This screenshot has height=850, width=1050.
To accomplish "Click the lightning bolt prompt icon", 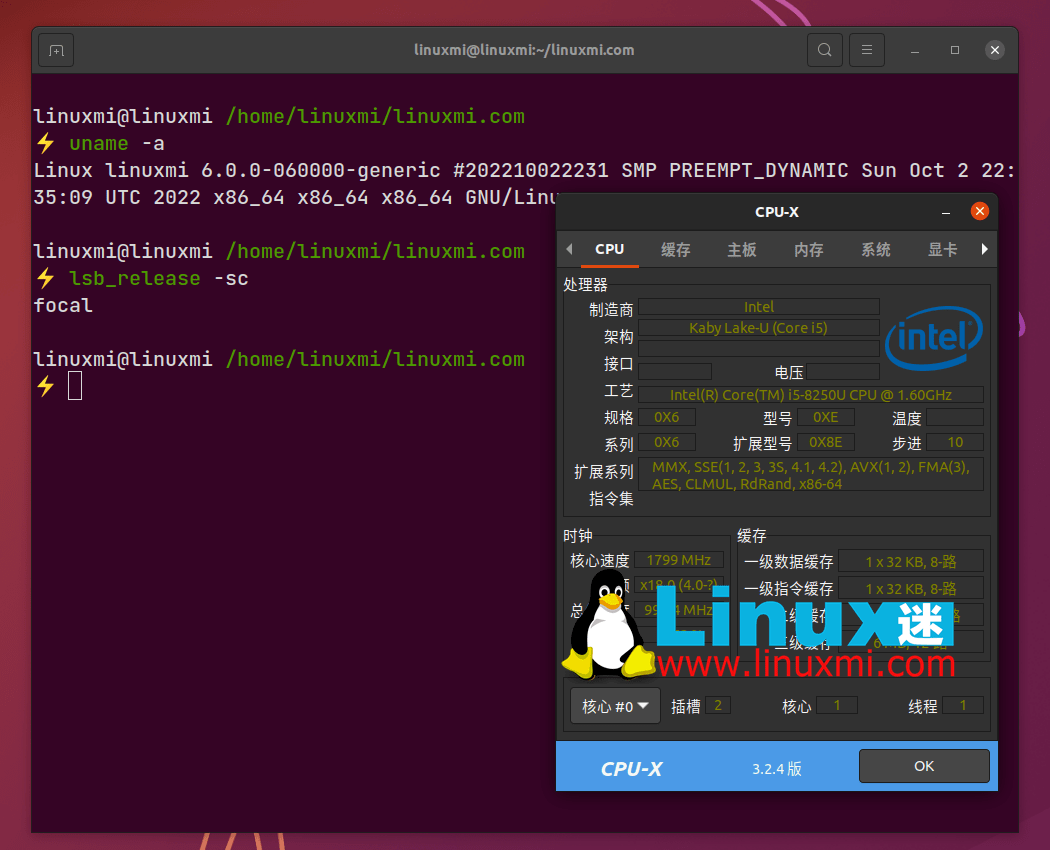I will click(44, 384).
